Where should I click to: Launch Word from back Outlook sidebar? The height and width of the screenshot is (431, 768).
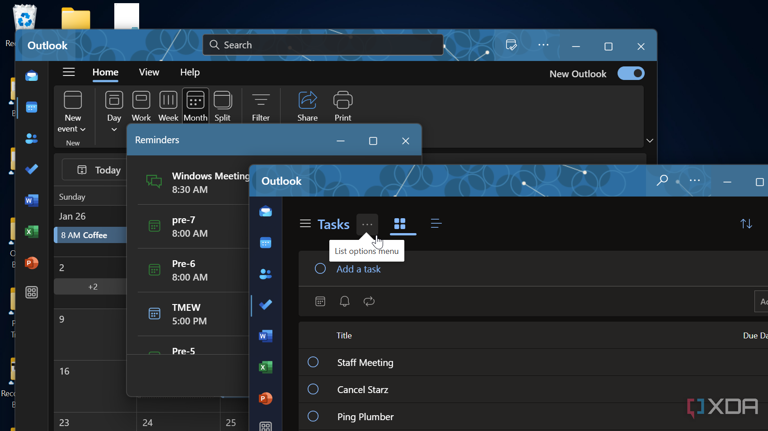click(x=32, y=200)
